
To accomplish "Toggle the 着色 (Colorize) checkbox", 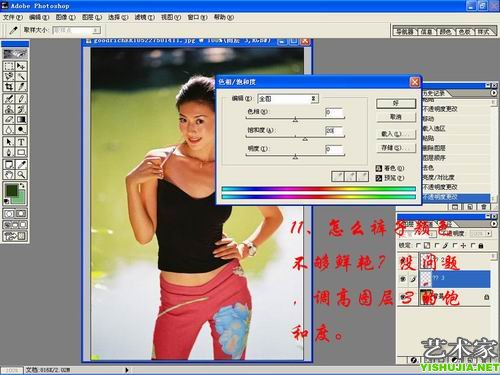I will [x=379, y=168].
